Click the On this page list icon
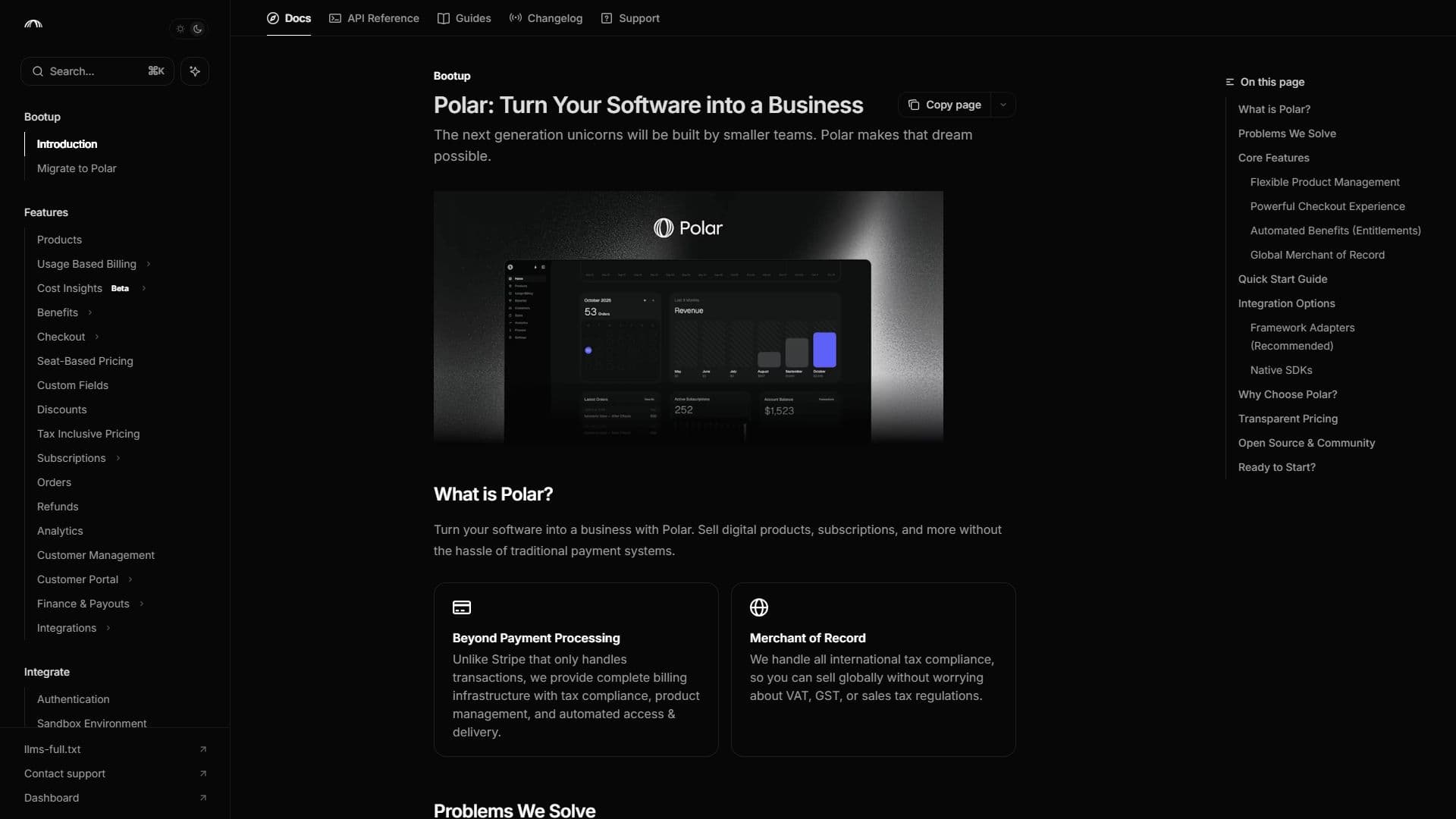The width and height of the screenshot is (1456, 819). (x=1229, y=82)
